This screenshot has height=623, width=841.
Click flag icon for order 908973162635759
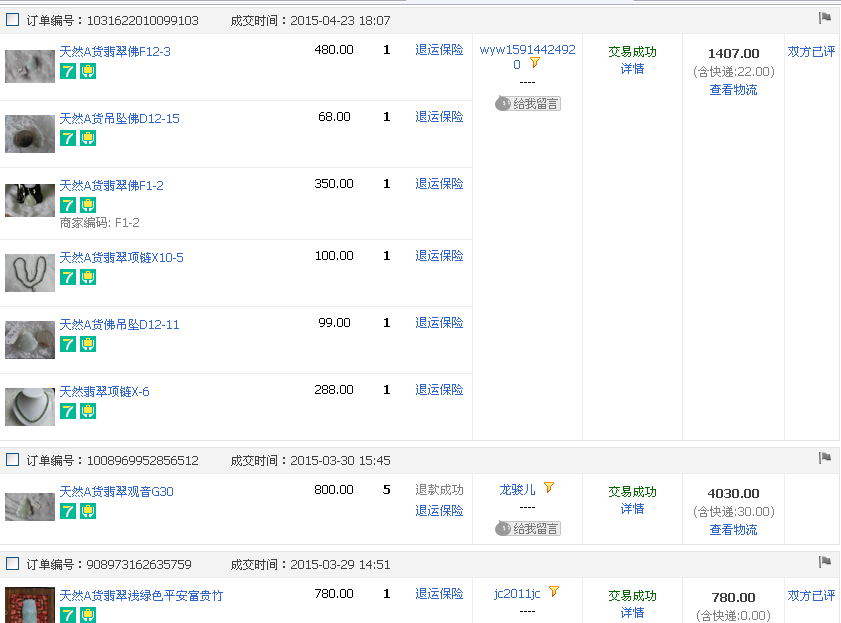pos(825,562)
